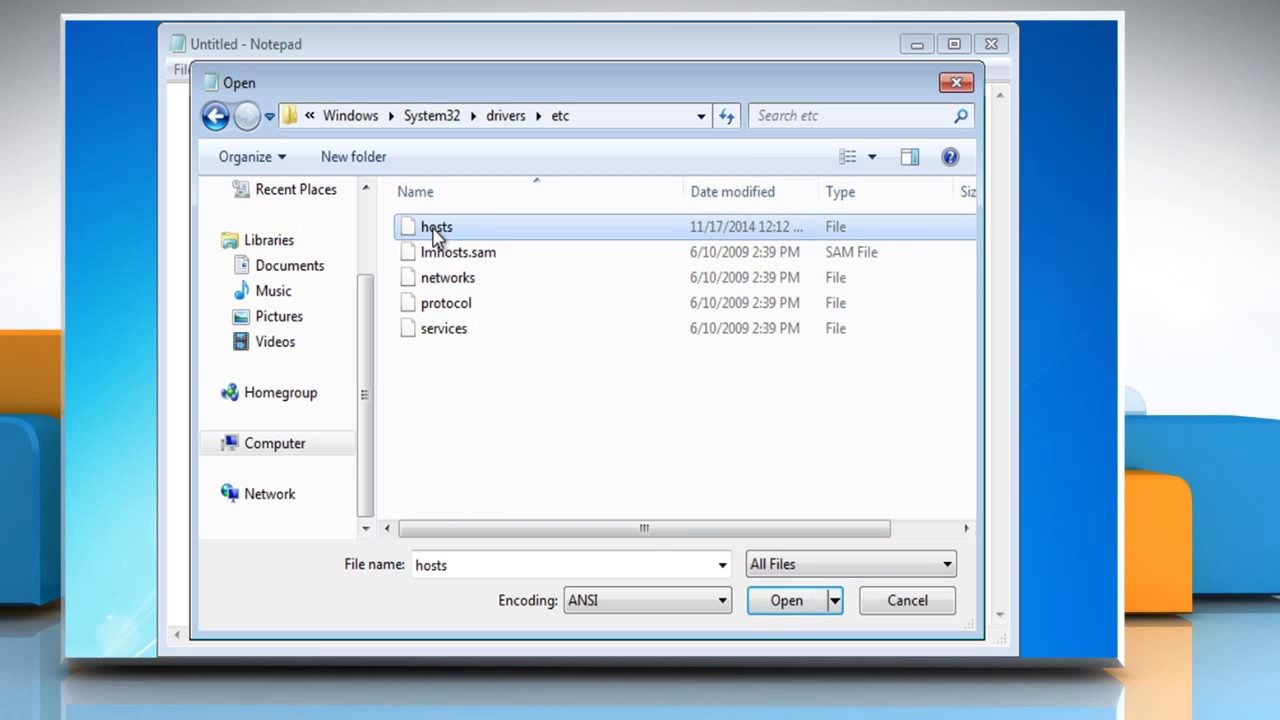
Task: Close the Open dialog with red X
Action: 956,82
